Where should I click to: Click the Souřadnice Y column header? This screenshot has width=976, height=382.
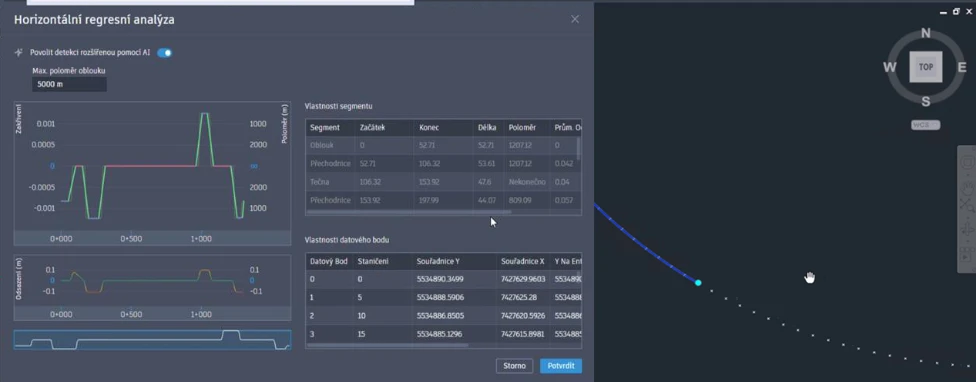tap(454, 261)
